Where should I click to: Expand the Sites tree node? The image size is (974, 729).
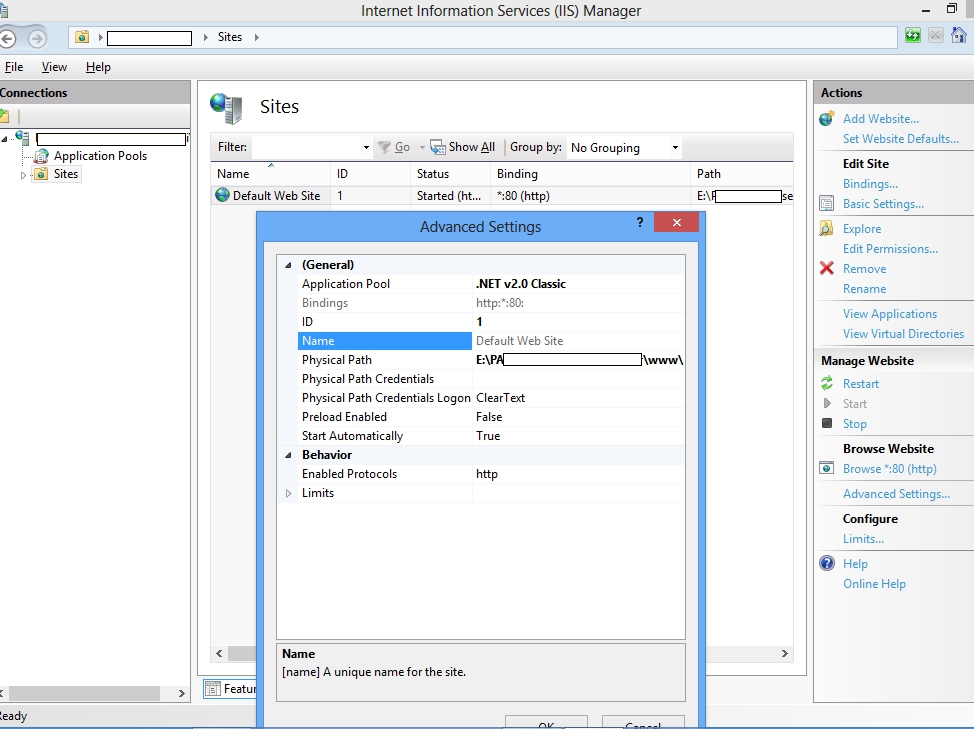pyautogui.click(x=24, y=175)
